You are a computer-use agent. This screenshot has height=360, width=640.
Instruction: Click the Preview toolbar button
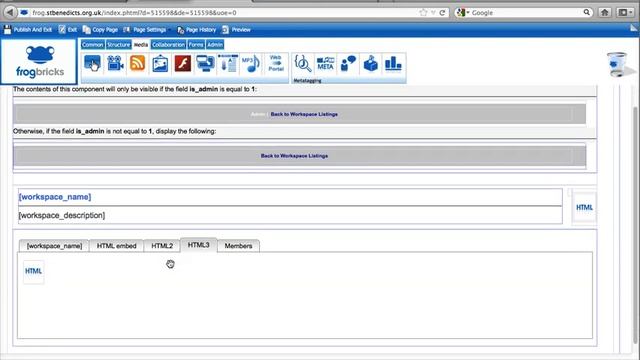[x=236, y=30]
